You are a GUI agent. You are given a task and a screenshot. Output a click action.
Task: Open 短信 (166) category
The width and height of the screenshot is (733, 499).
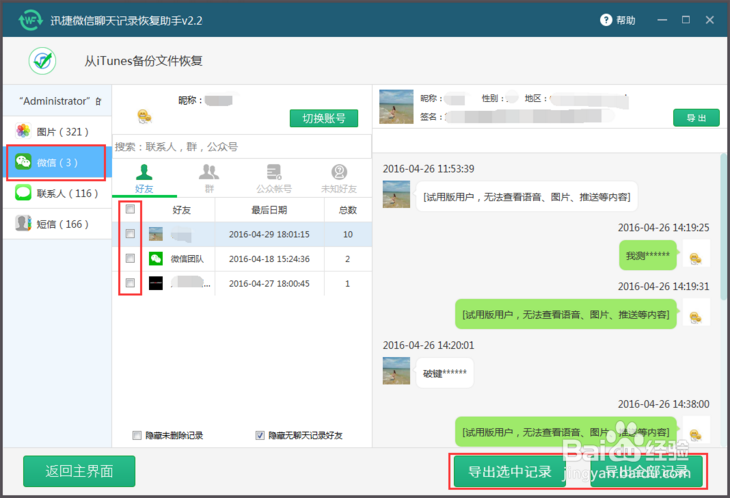pyautogui.click(x=57, y=224)
